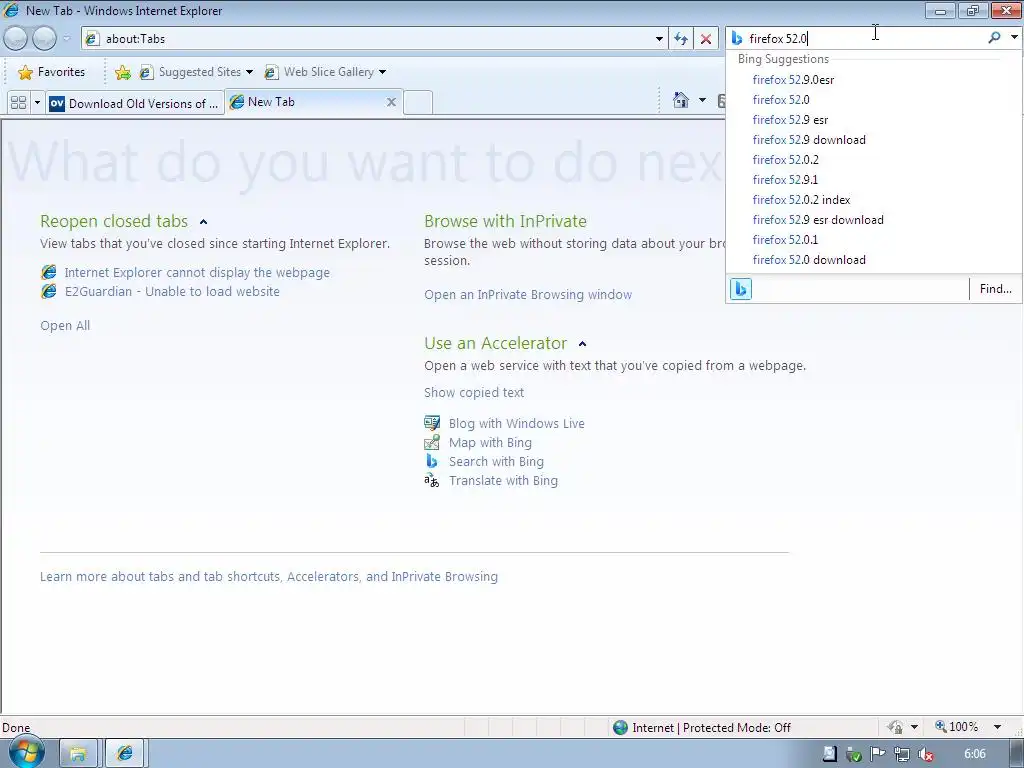Close the New Tab tab
The image size is (1024, 768).
point(391,102)
